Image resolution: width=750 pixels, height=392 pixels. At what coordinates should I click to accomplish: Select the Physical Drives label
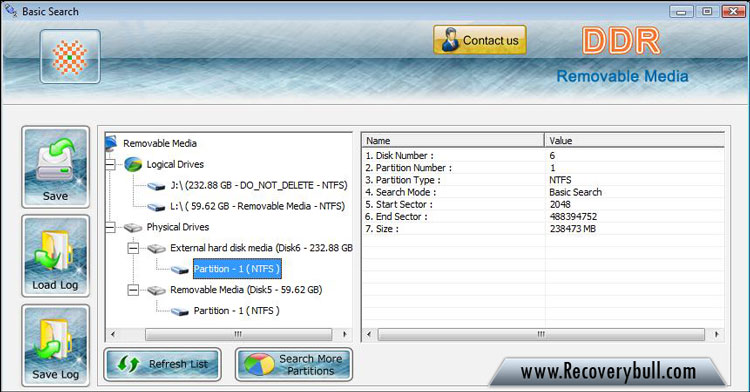[x=177, y=227]
